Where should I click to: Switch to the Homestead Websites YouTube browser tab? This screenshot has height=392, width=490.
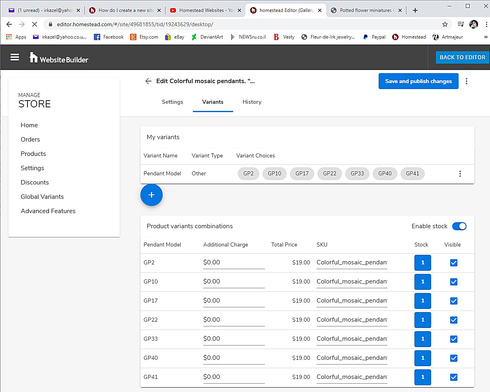point(205,10)
